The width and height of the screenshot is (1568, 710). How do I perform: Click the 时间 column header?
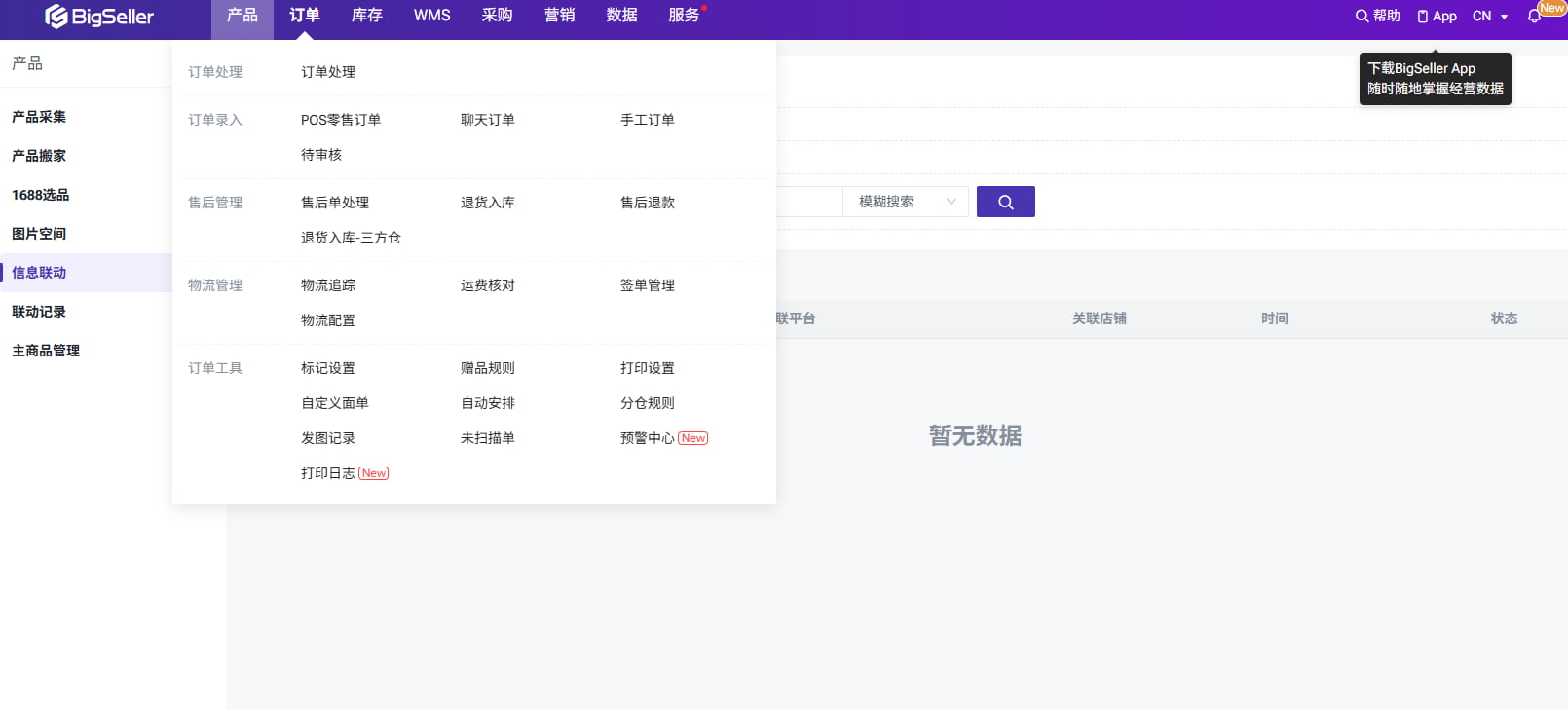[1275, 318]
